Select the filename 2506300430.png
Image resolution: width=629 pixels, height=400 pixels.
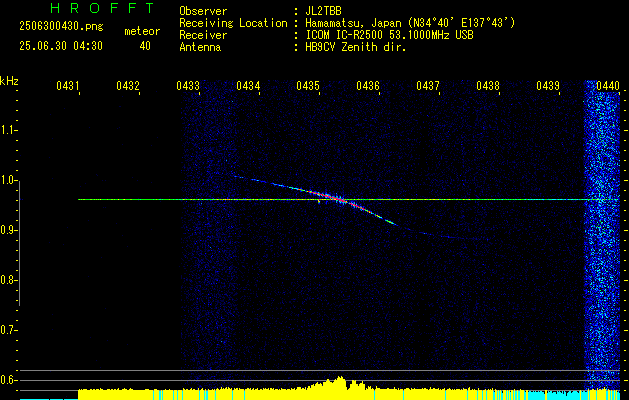coord(61,27)
